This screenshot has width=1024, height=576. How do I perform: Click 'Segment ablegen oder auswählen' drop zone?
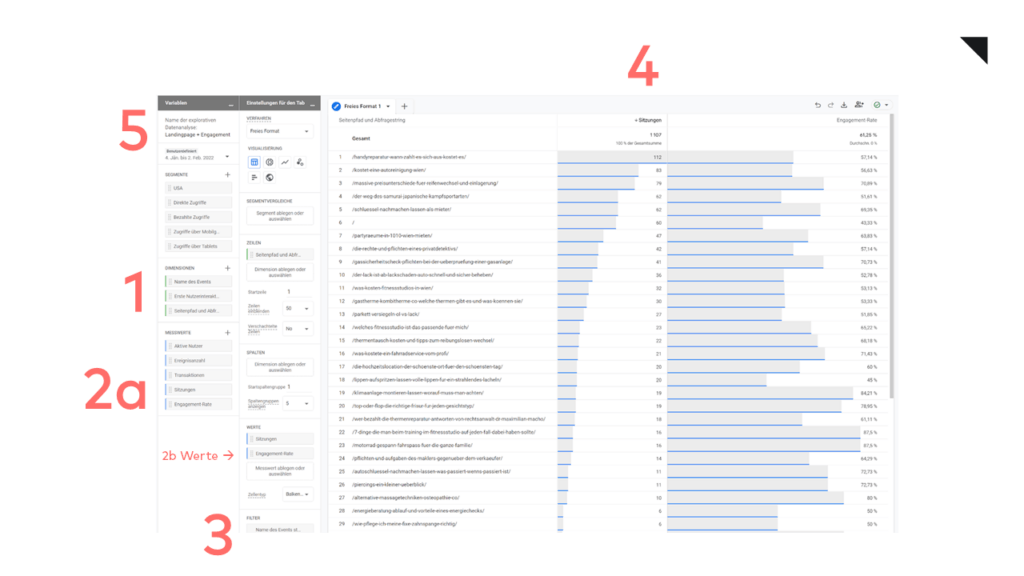[280, 216]
